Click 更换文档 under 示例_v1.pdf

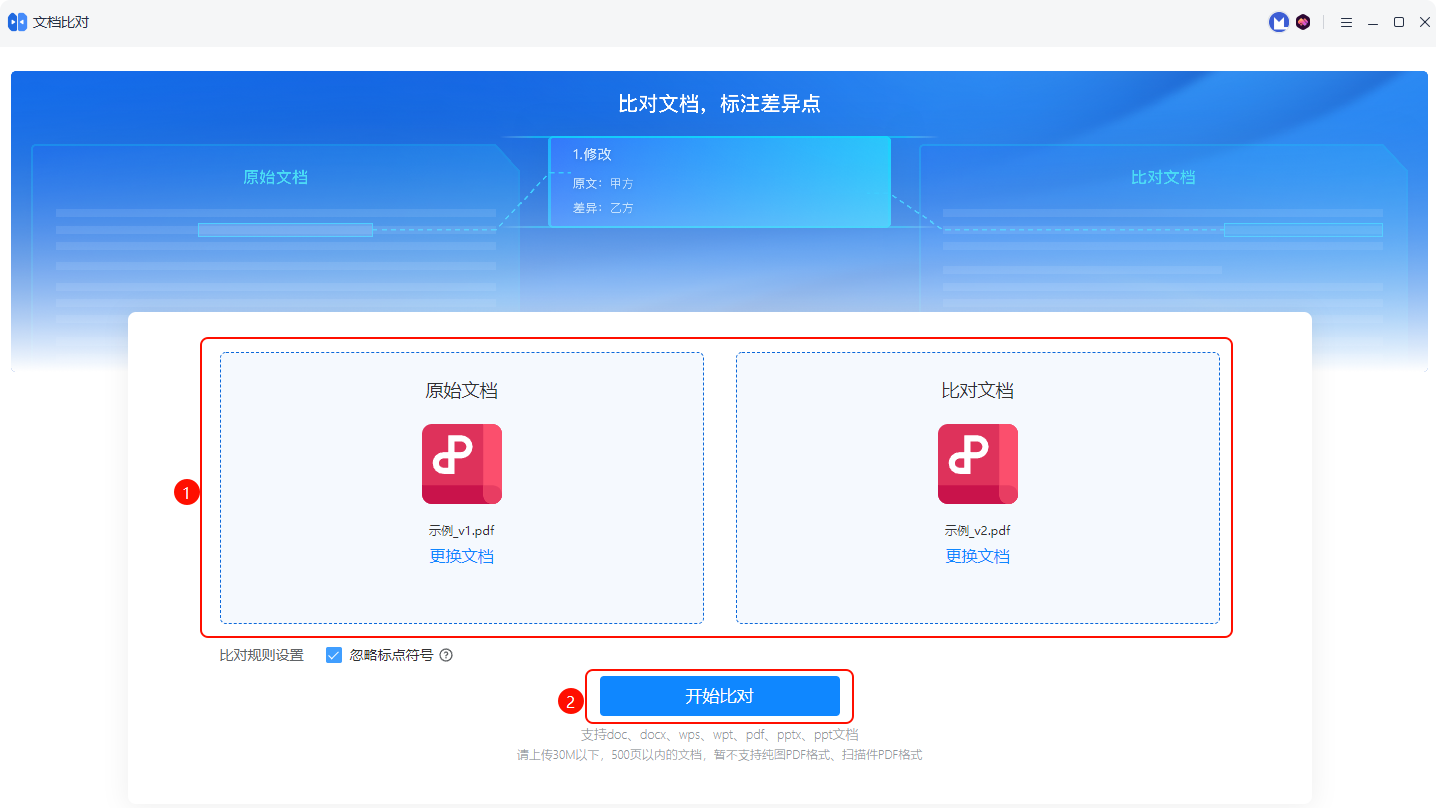[461, 556]
